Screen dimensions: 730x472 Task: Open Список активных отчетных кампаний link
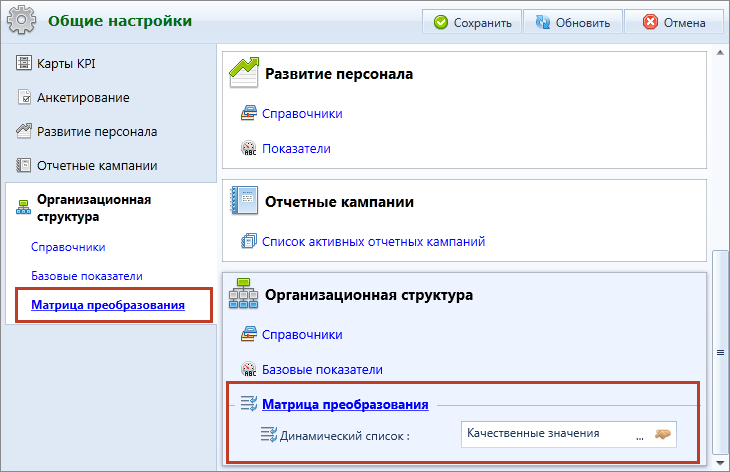click(x=374, y=242)
